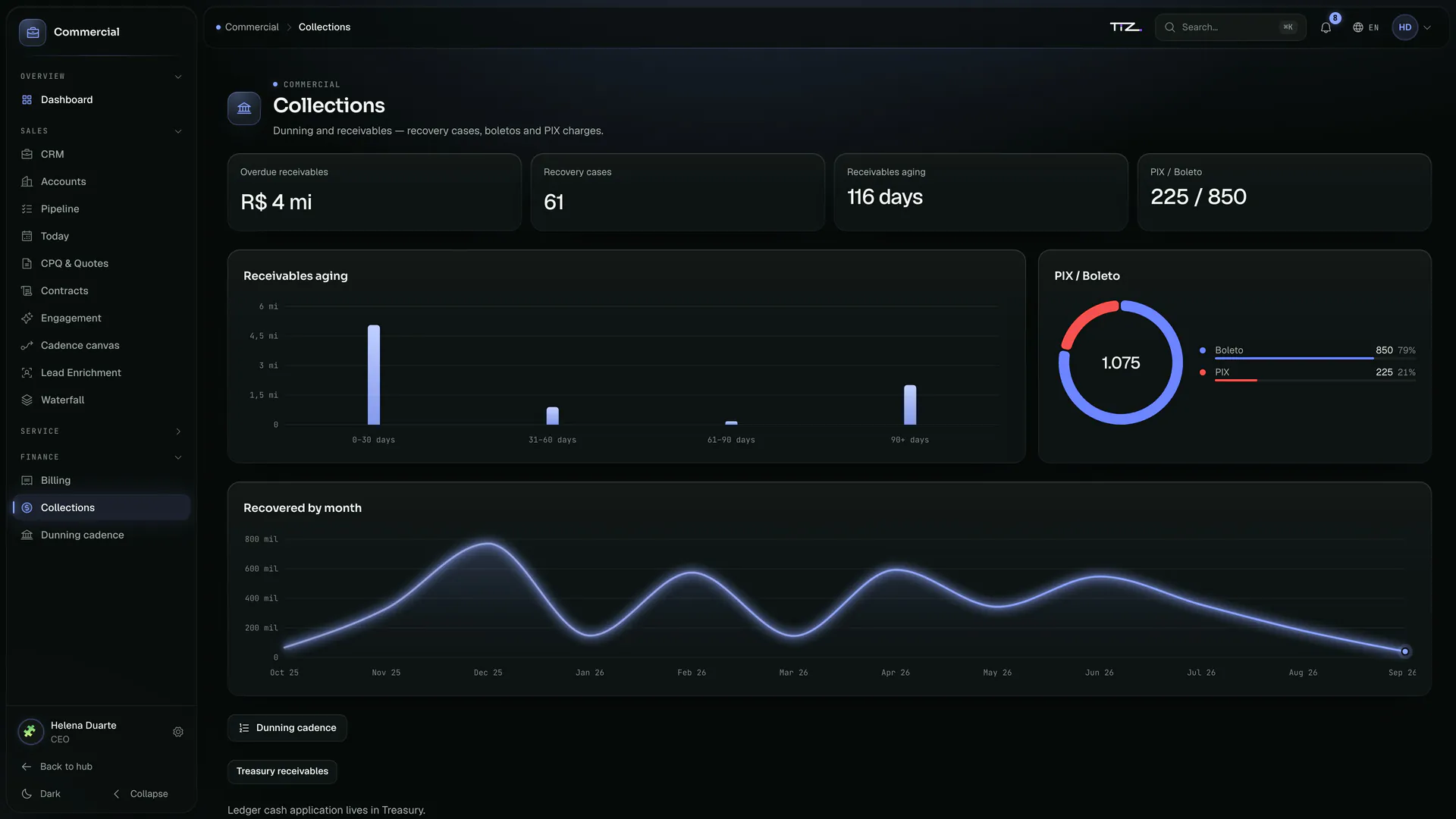Viewport: 1456px width, 819px height.
Task: Click the 0-30 days aging bar
Action: (x=374, y=375)
